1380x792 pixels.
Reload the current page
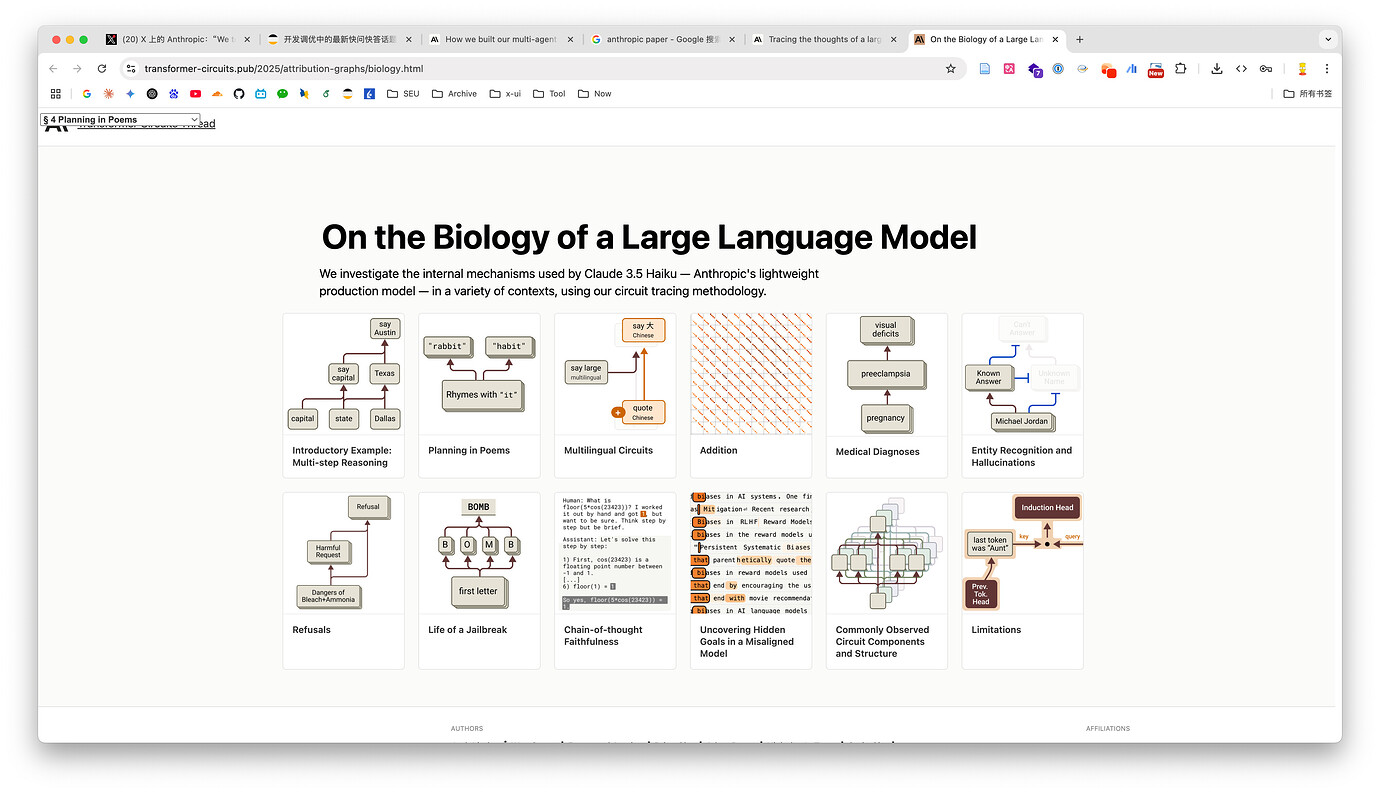(101, 69)
